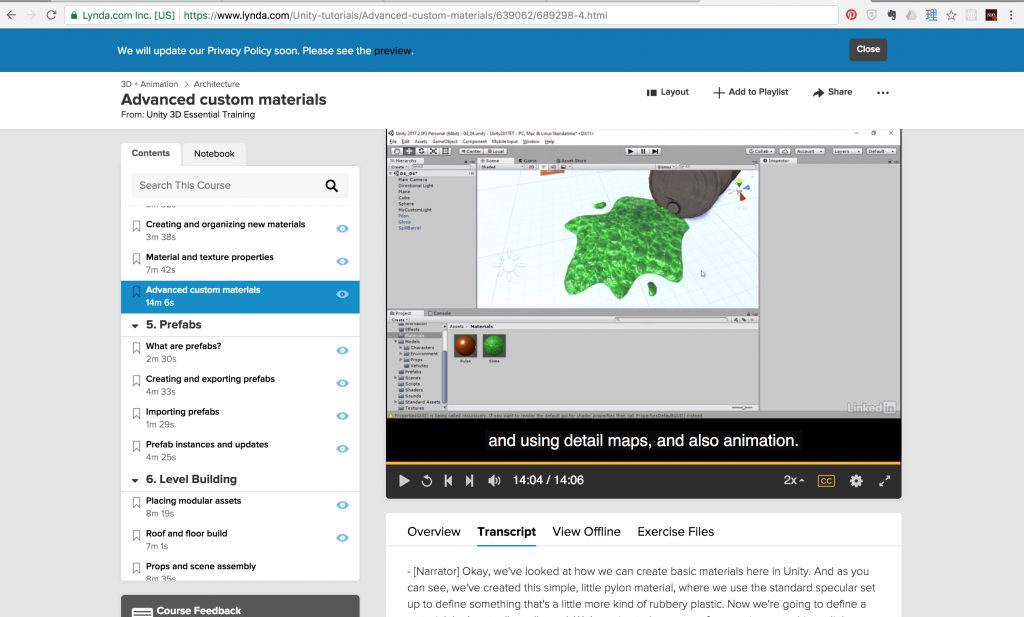
Task: Click Add to Playlist
Action: tap(750, 92)
